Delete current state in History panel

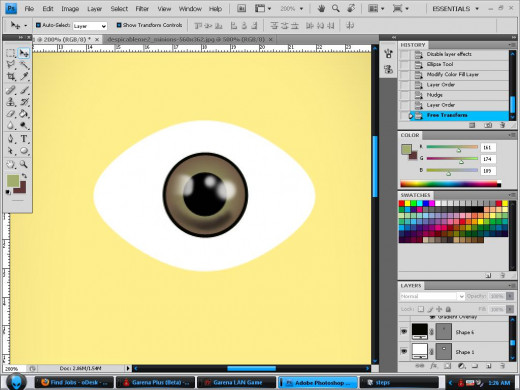pos(502,125)
